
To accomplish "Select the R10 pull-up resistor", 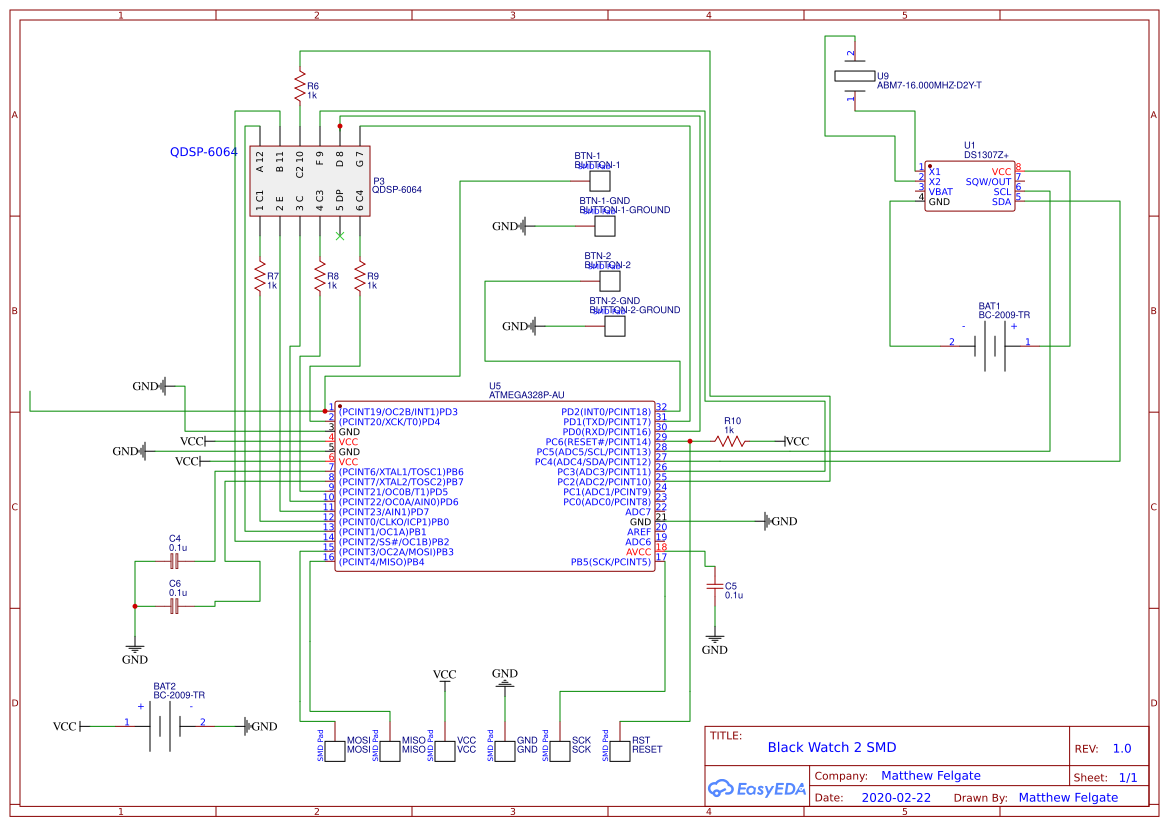I will point(730,441).
